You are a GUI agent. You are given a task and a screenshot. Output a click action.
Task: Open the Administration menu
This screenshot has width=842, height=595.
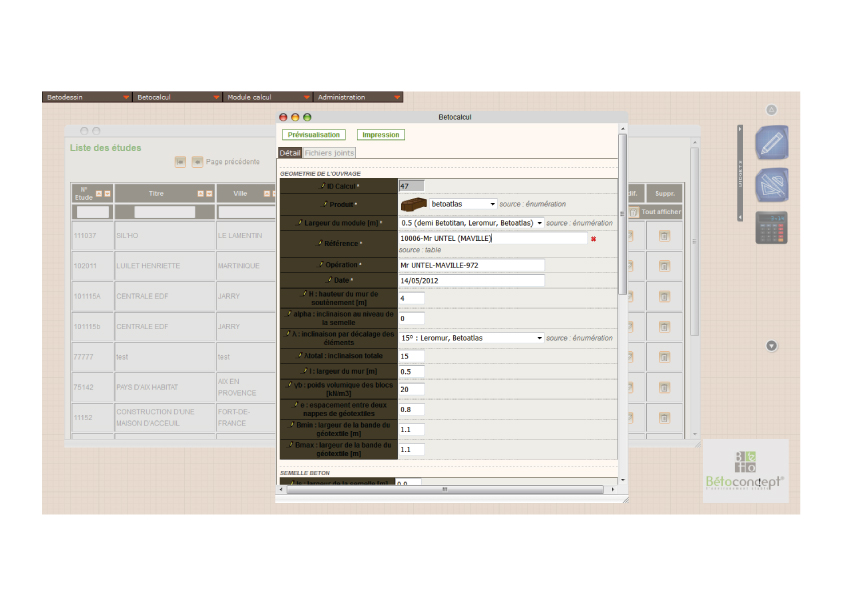tap(358, 97)
